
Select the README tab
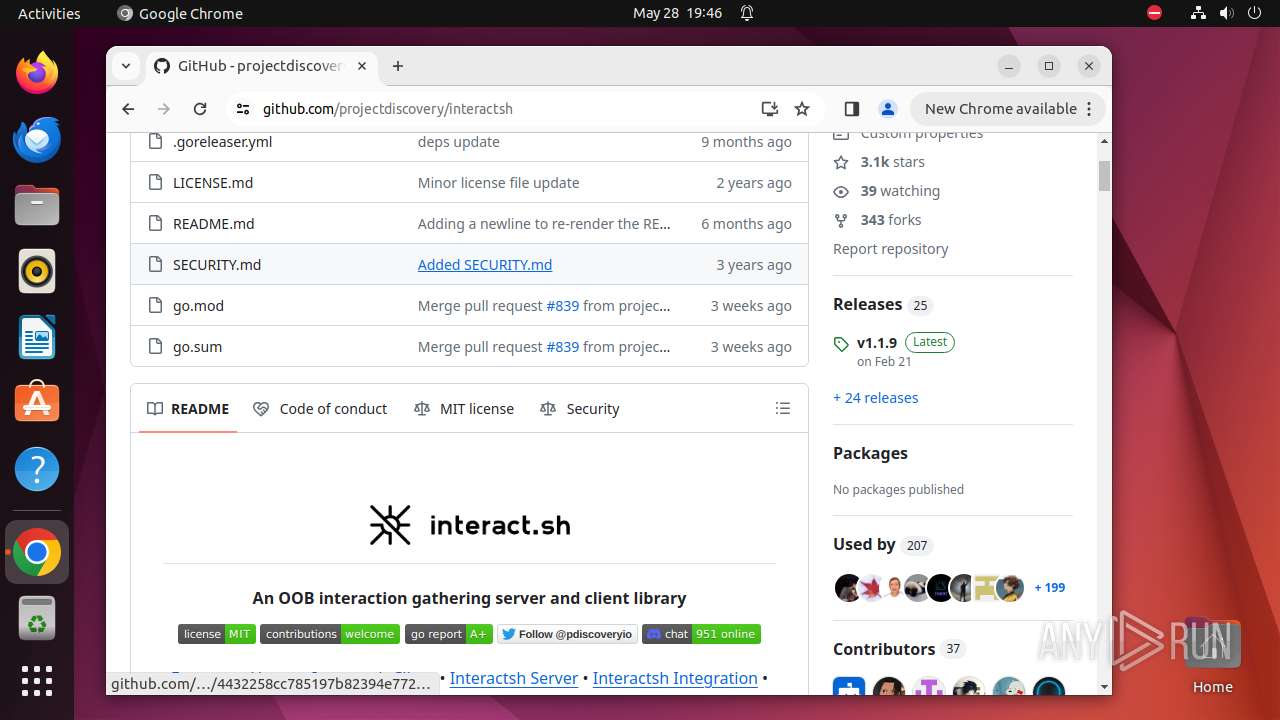(x=188, y=409)
